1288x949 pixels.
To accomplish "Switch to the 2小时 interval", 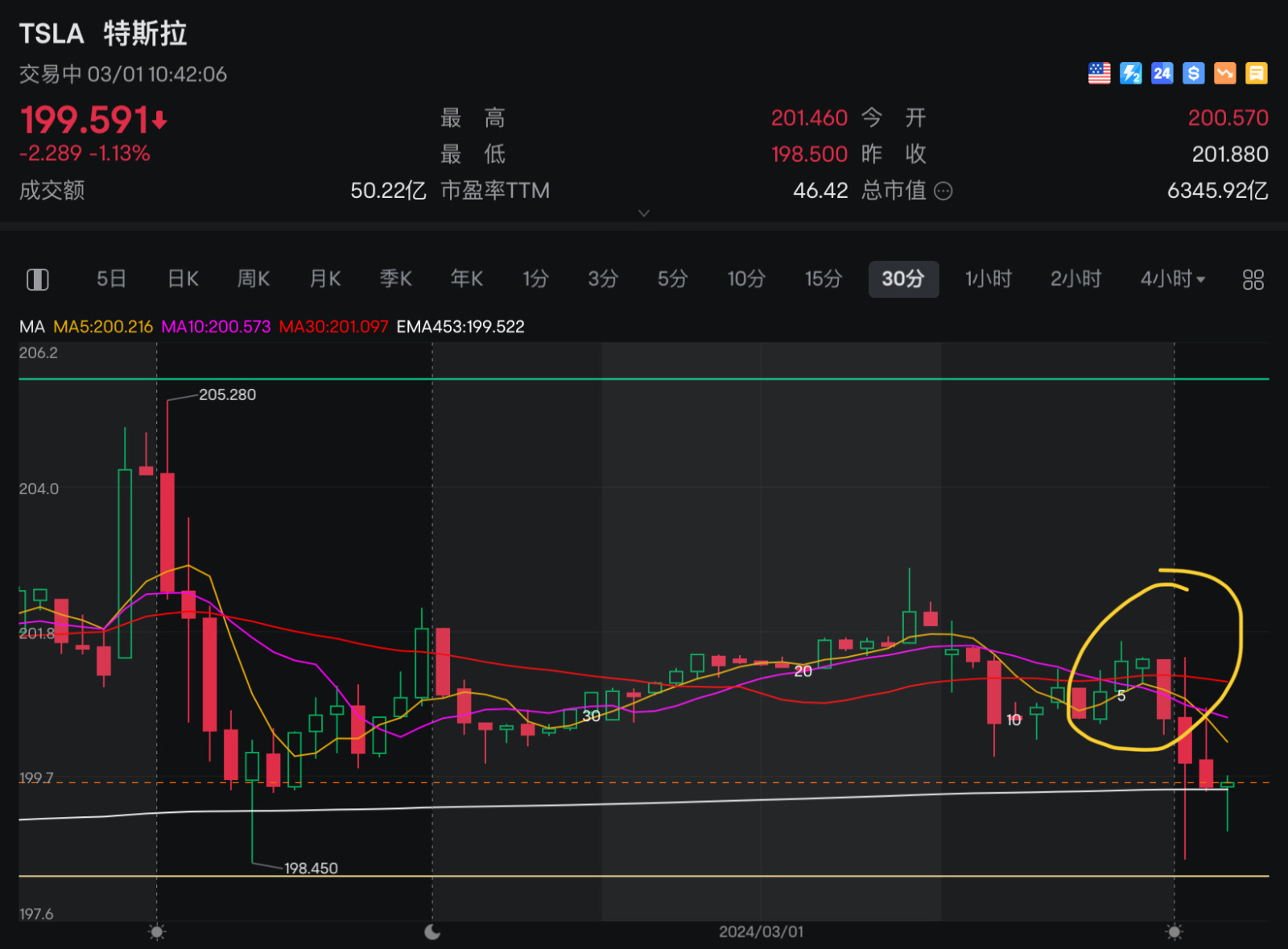I will 1076,279.
